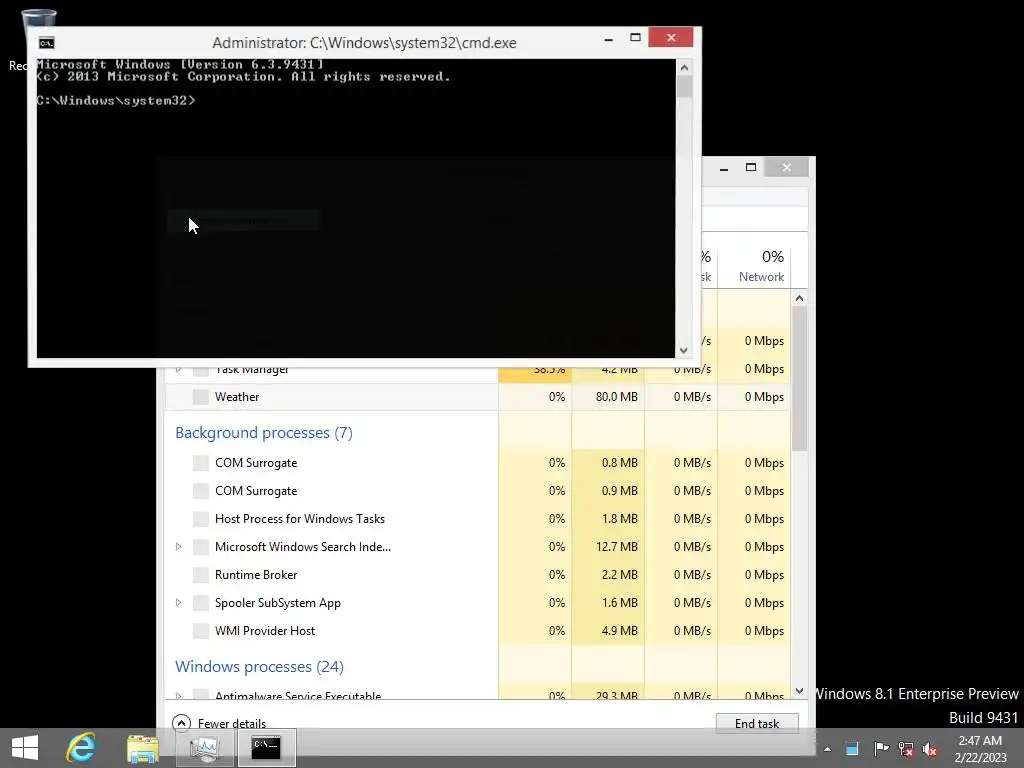Viewport: 1024px width, 768px height.
Task: Click the 80.0 MB memory value for Weather
Action: coord(616,396)
